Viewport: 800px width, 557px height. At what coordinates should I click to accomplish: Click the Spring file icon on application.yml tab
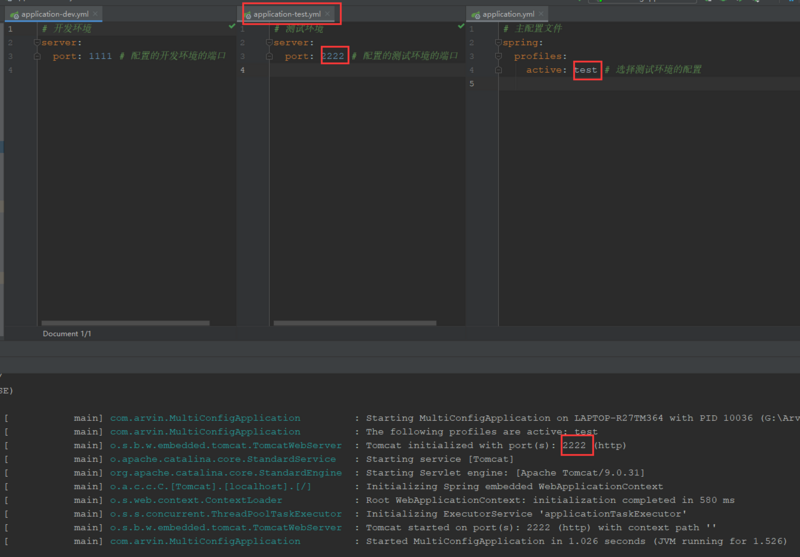click(476, 15)
